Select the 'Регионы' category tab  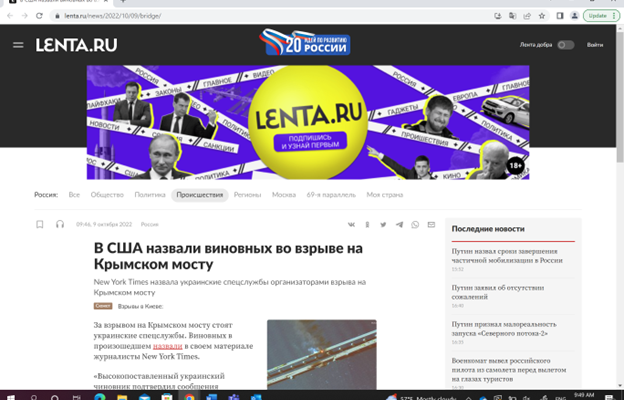[247, 195]
